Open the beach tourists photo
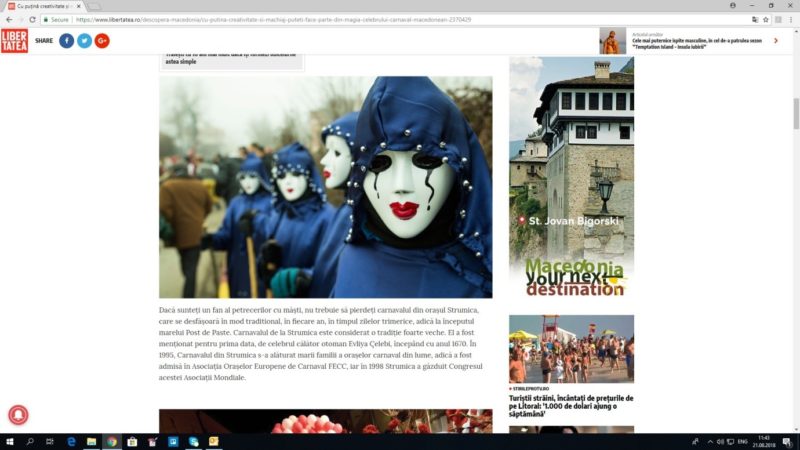 point(571,349)
